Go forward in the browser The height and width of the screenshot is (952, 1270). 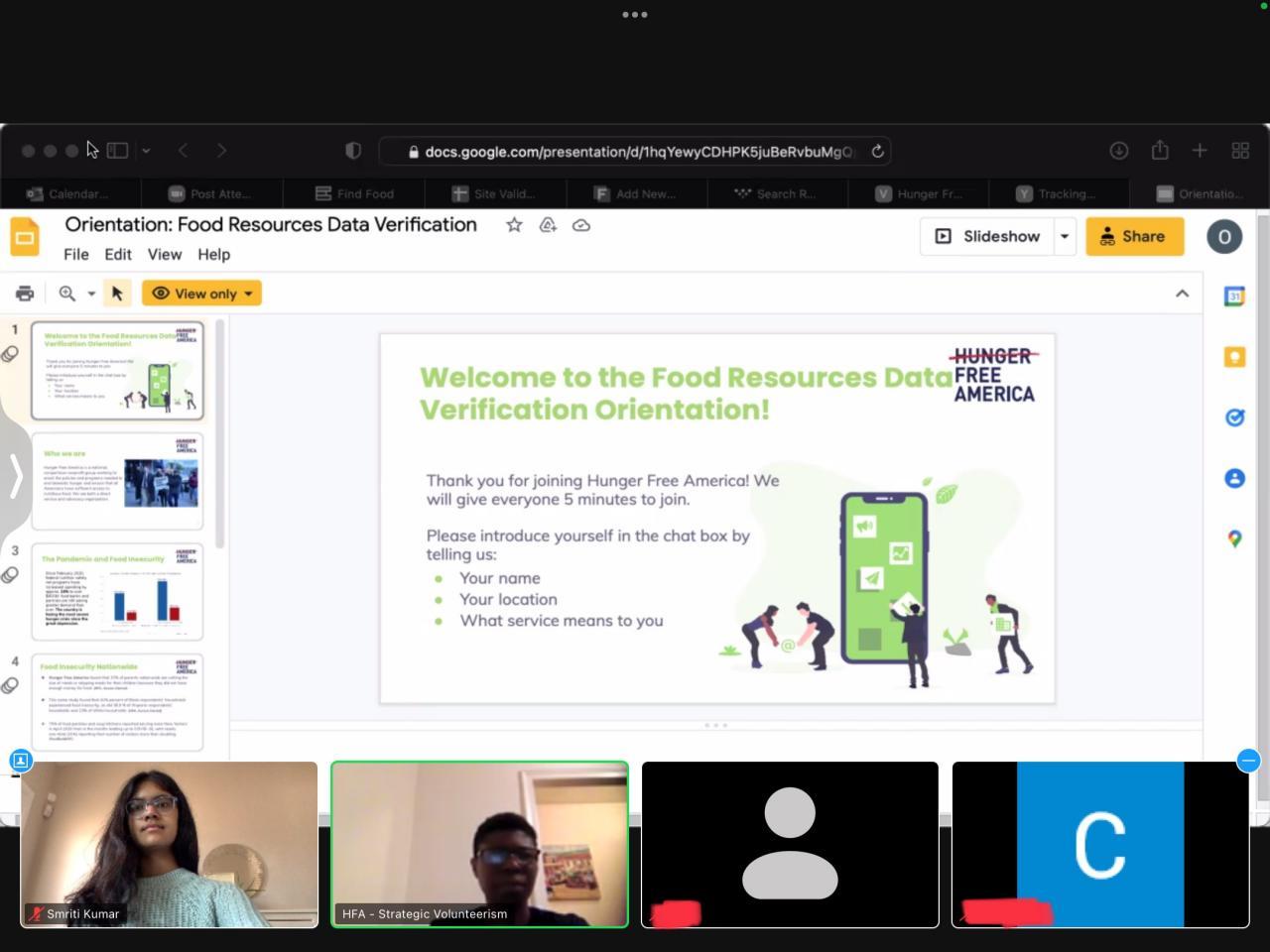pyautogui.click(x=221, y=151)
